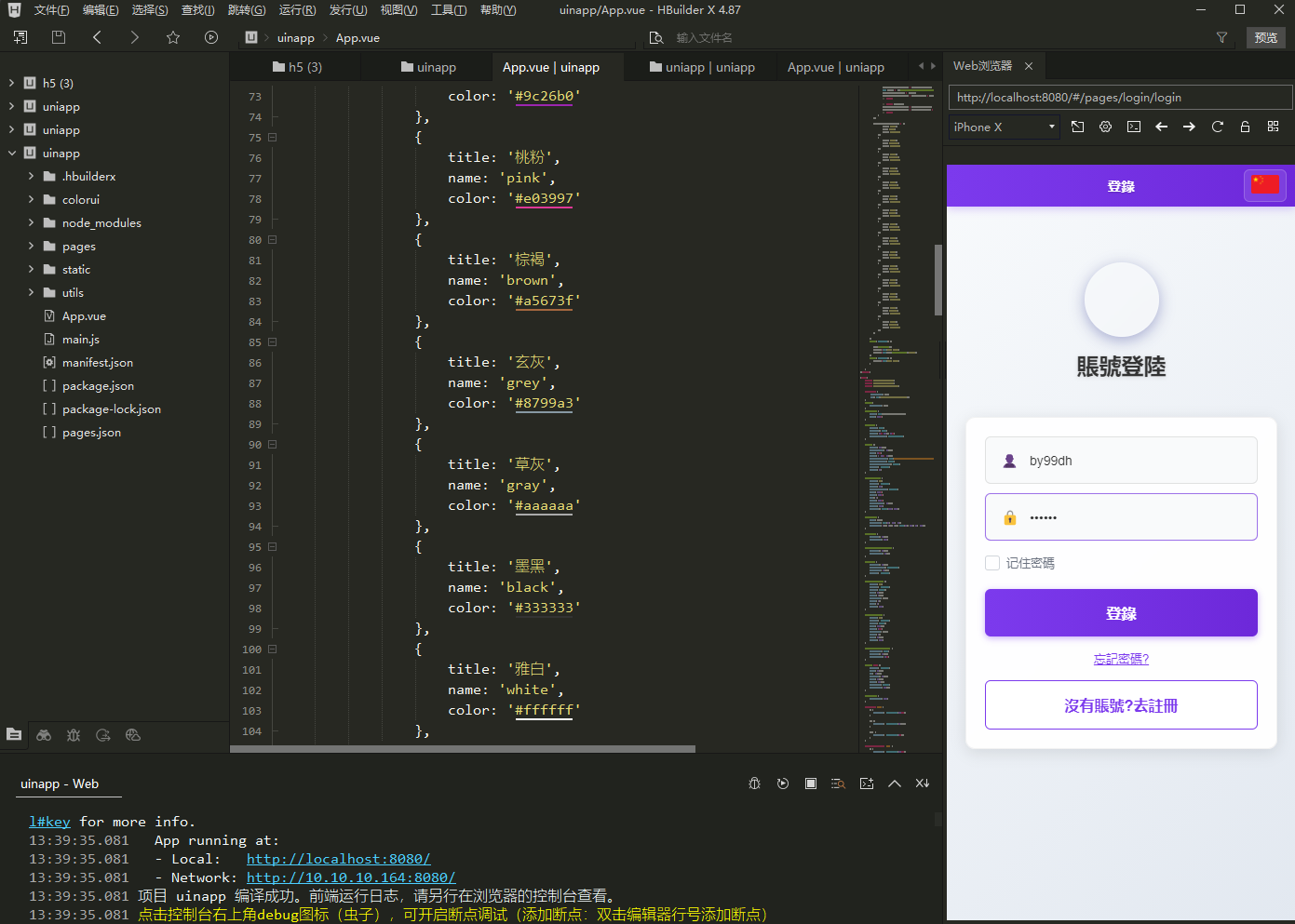Click the 忘記密碼? link
This screenshot has height=924, width=1295.
[1121, 659]
